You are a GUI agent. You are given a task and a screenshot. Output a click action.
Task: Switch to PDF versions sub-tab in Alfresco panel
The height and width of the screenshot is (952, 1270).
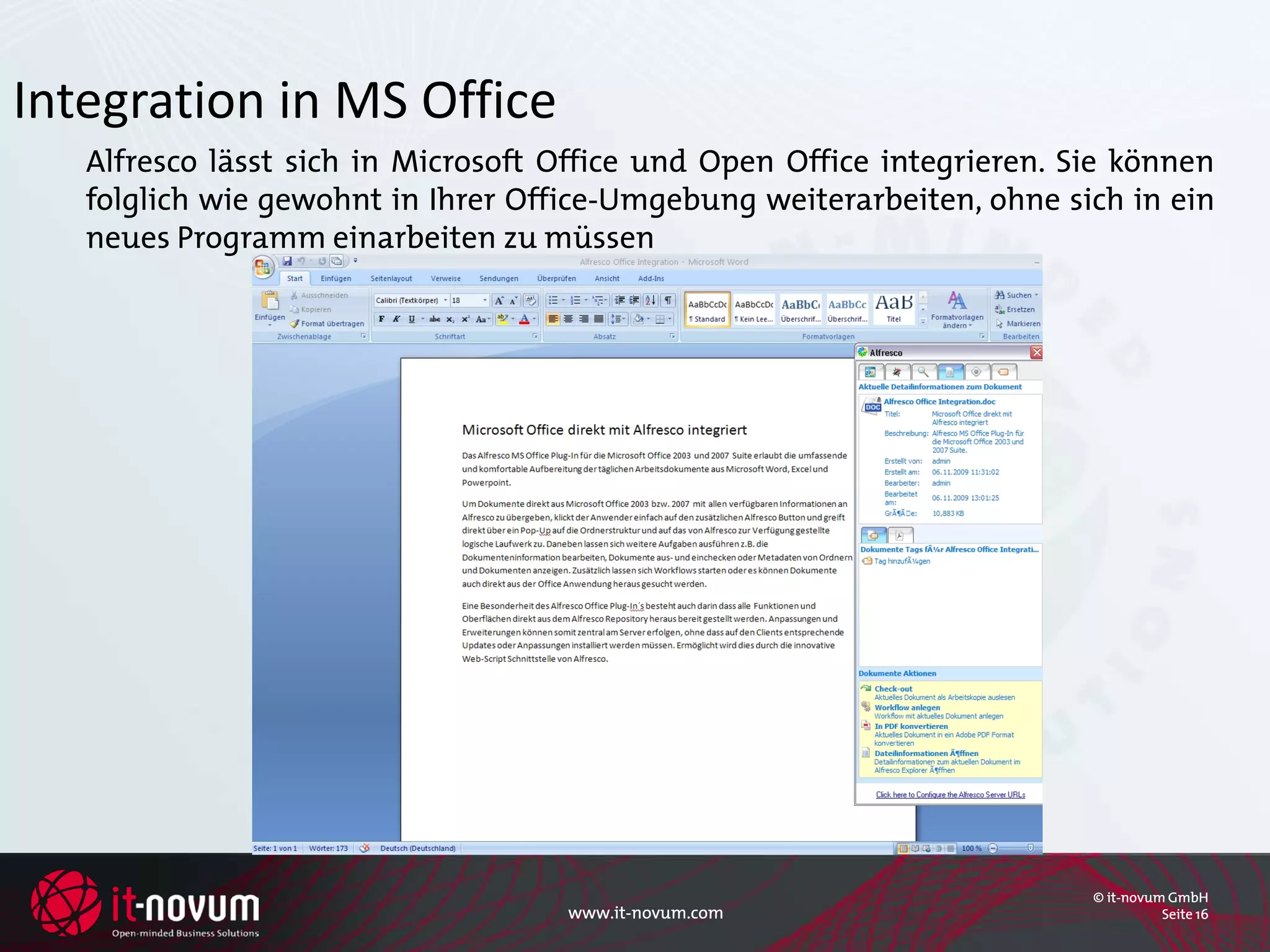(x=900, y=535)
